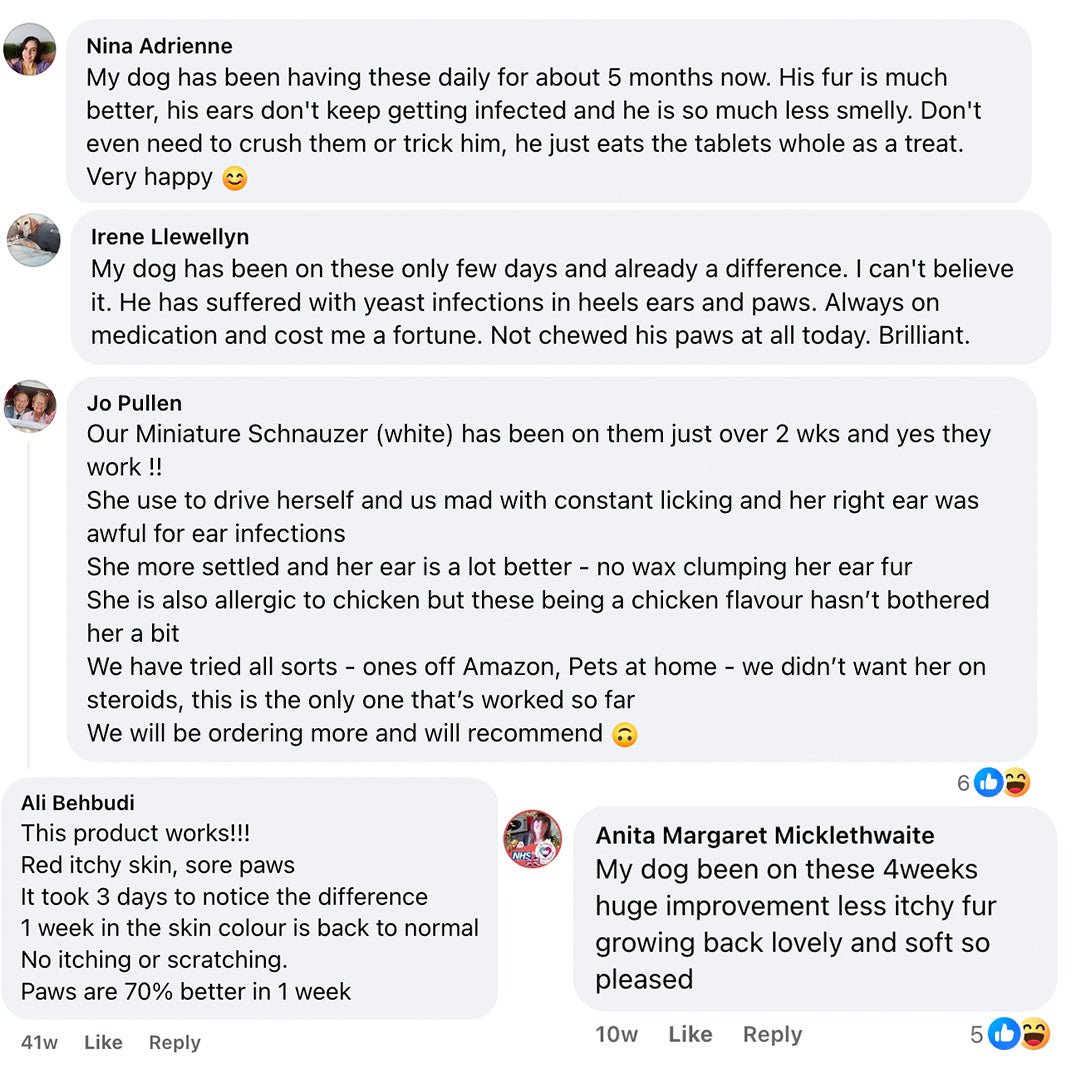Click the Ali Behbudi commenter name

pyautogui.click(x=78, y=803)
